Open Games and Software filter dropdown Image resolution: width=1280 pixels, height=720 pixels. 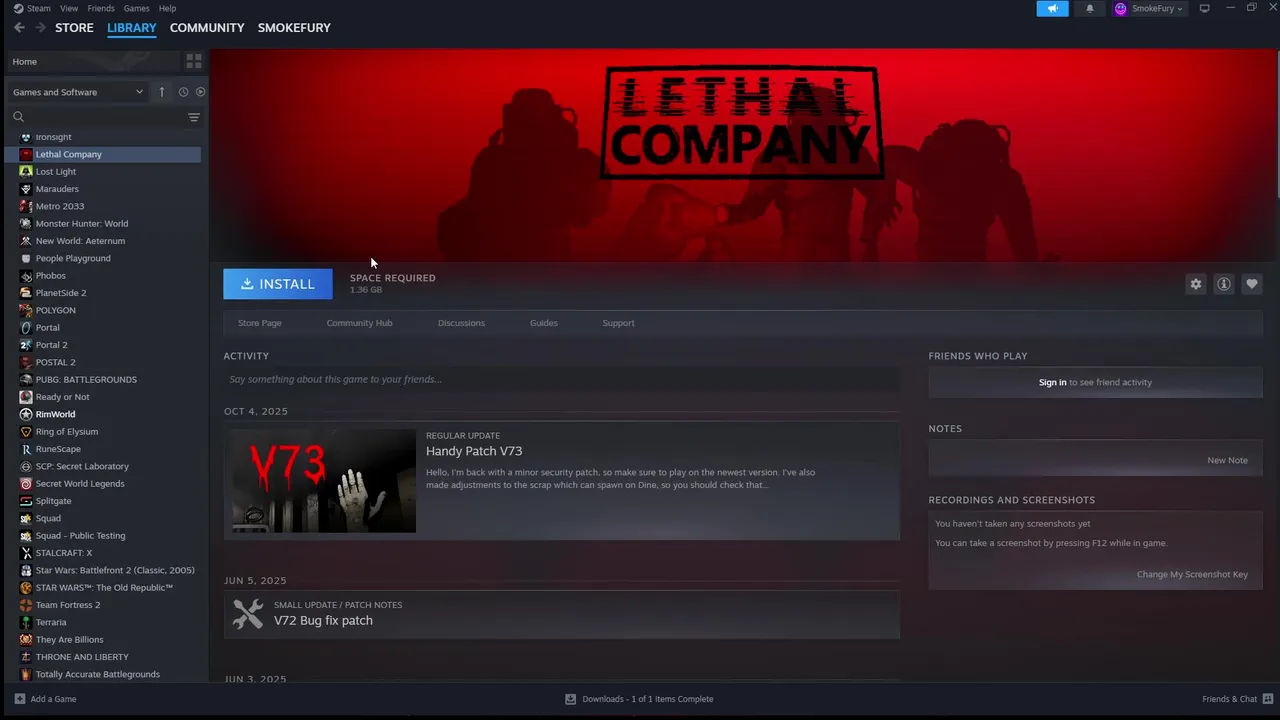click(x=78, y=92)
